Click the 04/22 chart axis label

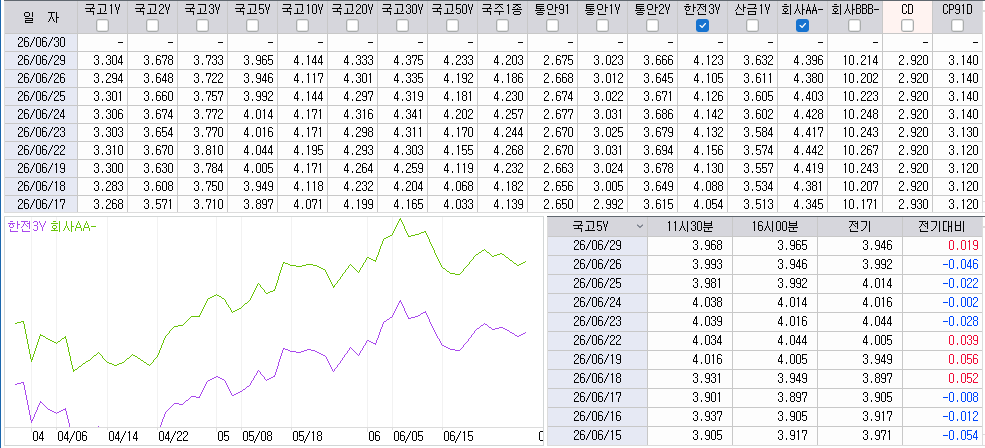click(x=173, y=436)
